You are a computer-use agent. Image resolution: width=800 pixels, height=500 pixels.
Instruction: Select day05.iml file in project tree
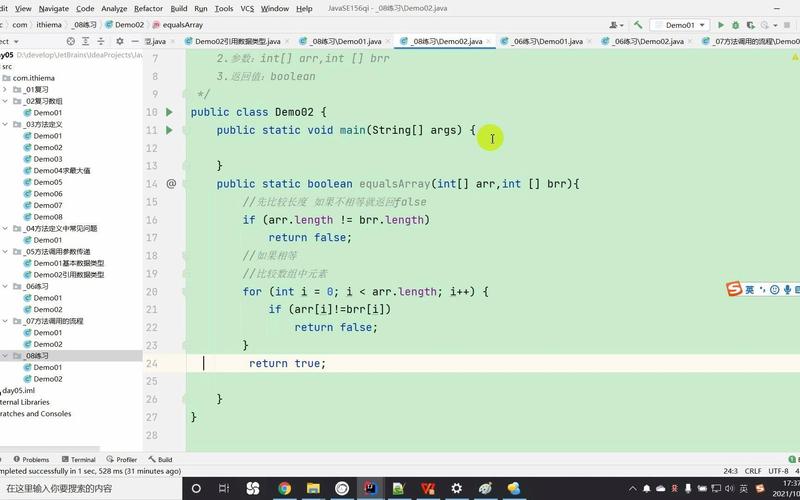click(19, 390)
